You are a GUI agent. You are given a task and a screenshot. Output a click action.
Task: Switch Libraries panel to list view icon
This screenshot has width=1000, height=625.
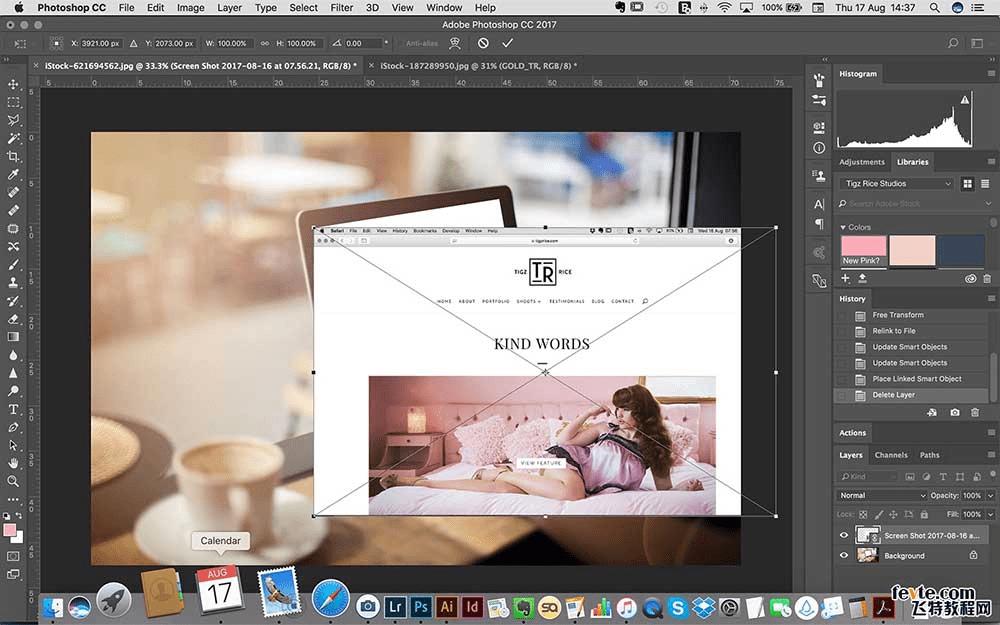coord(987,184)
